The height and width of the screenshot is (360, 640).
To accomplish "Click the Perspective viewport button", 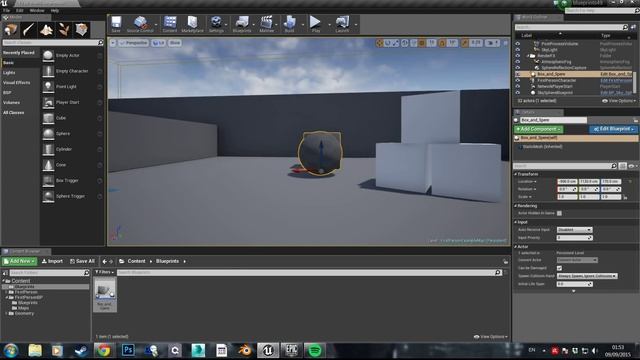I will (x=133, y=43).
